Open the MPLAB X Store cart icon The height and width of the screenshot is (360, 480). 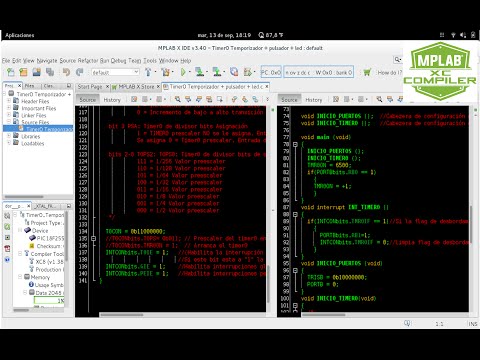click(367, 72)
